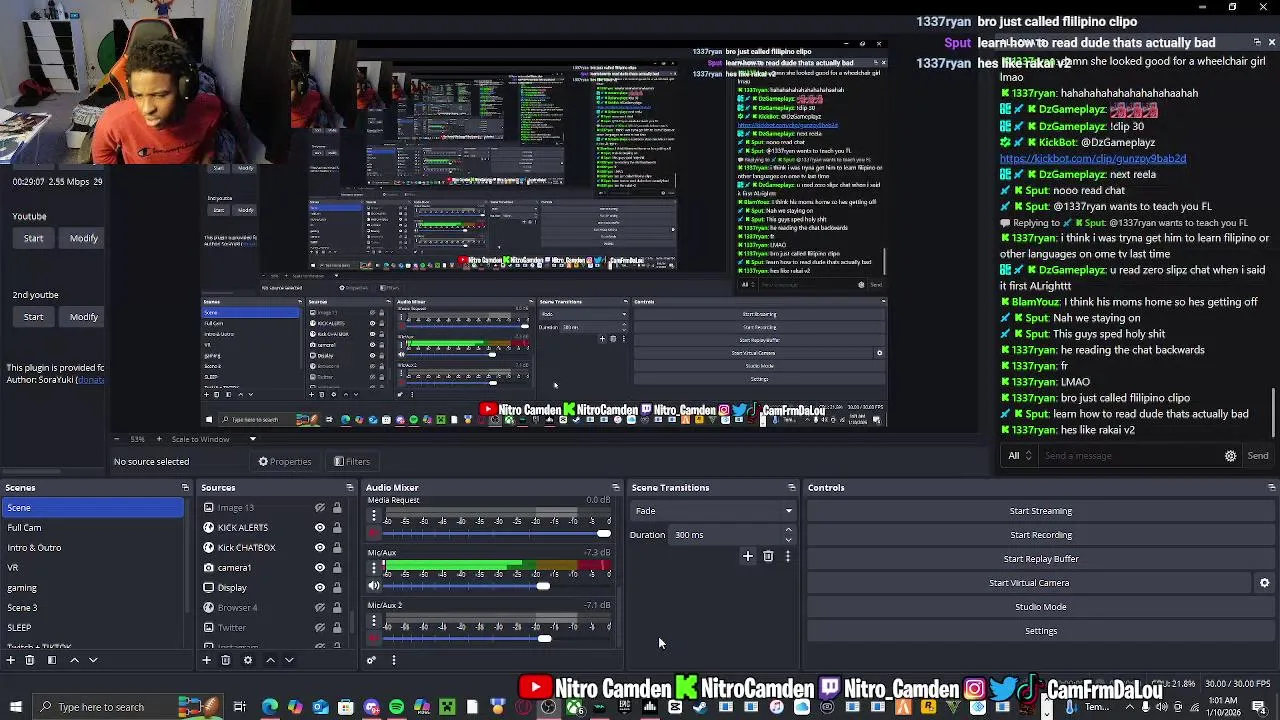Open preview scaling dropdown arrow
This screenshot has height=720, width=1280.
click(252, 439)
